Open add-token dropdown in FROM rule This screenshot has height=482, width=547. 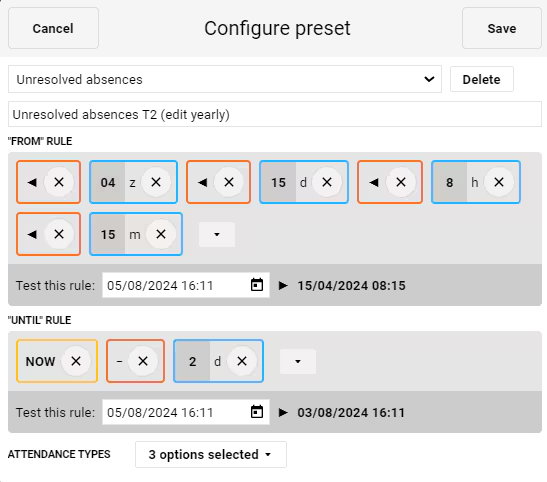(x=217, y=234)
